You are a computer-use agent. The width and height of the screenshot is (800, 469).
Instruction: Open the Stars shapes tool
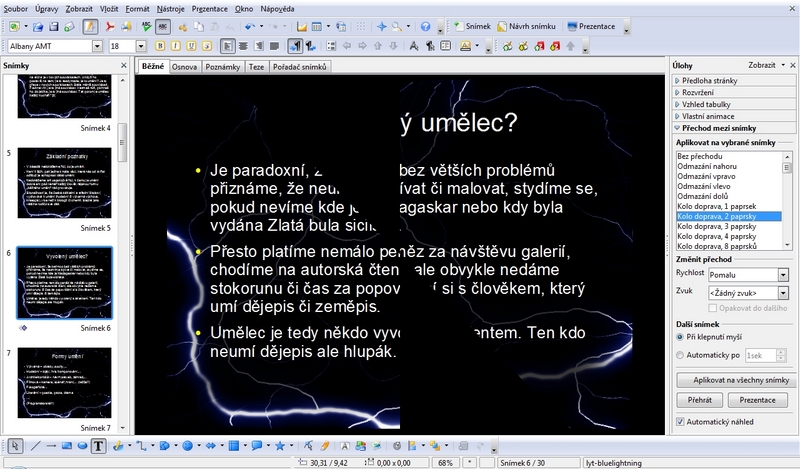[281, 446]
